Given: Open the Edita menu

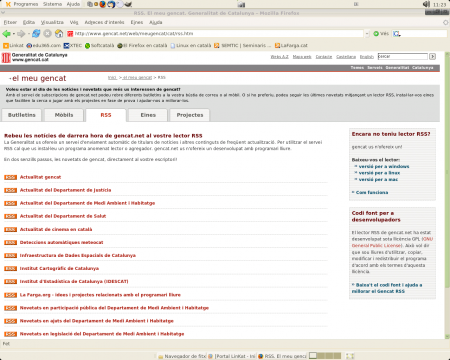Looking at the screenshot, I should pos(29,22).
